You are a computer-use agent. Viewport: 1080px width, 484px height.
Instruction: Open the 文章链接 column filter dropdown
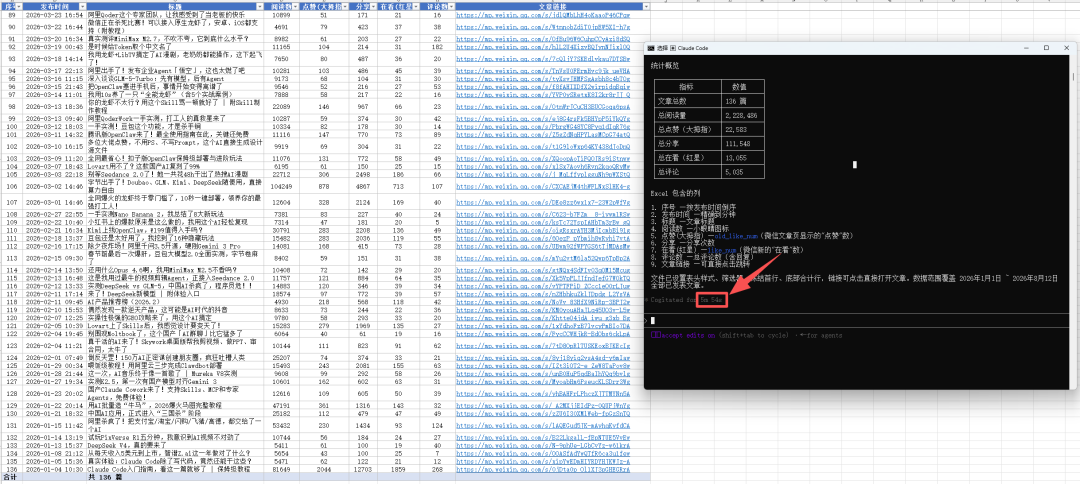pos(646,6)
